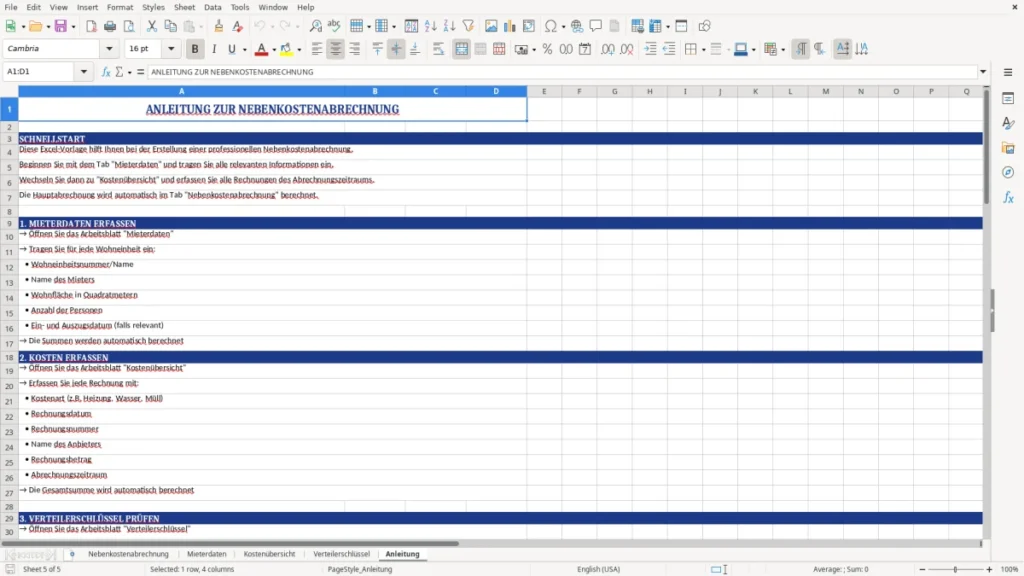Open the Font Name dropdown list

pos(109,49)
